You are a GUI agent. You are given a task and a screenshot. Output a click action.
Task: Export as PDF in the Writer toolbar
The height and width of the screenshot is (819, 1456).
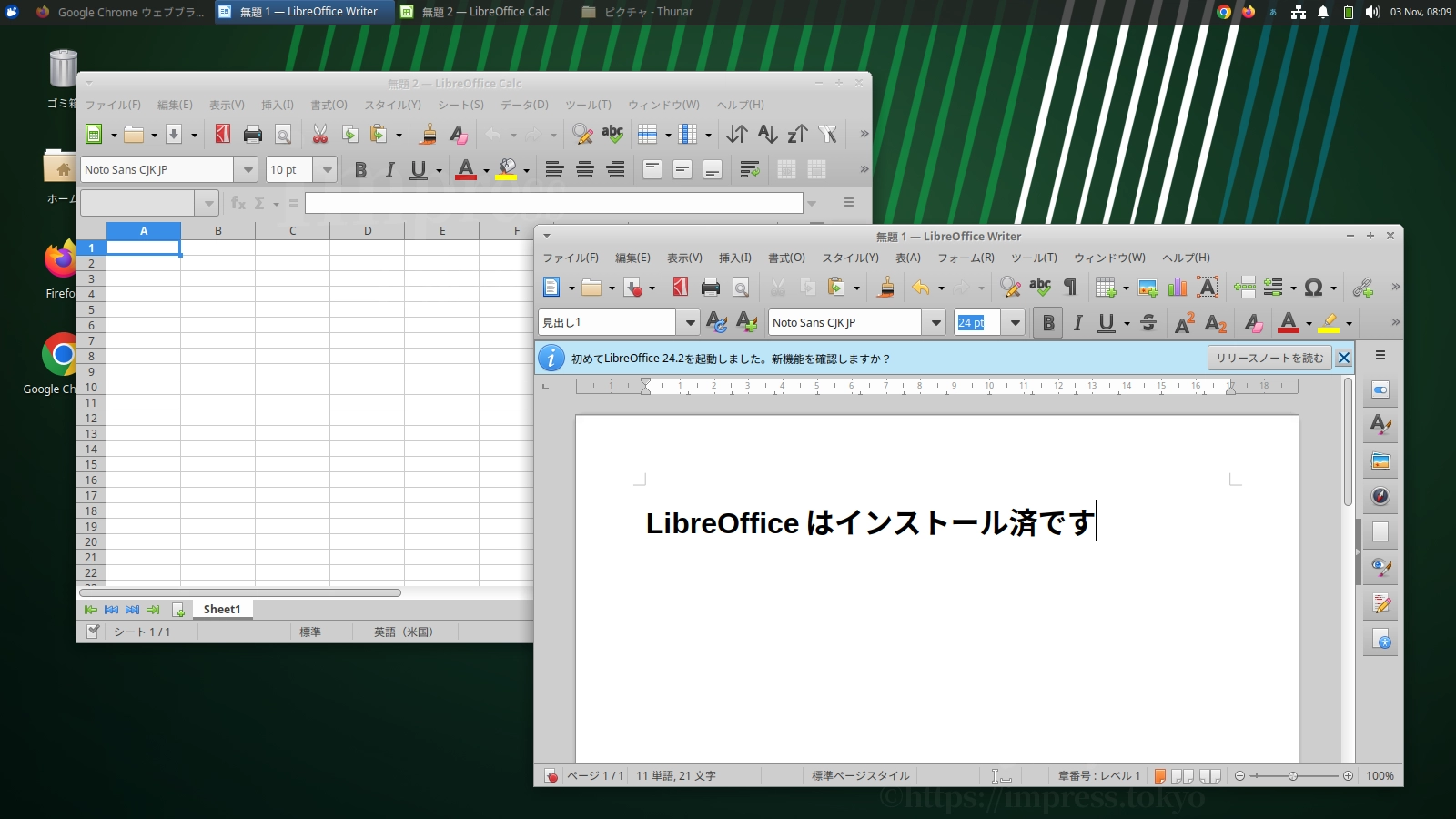680,288
